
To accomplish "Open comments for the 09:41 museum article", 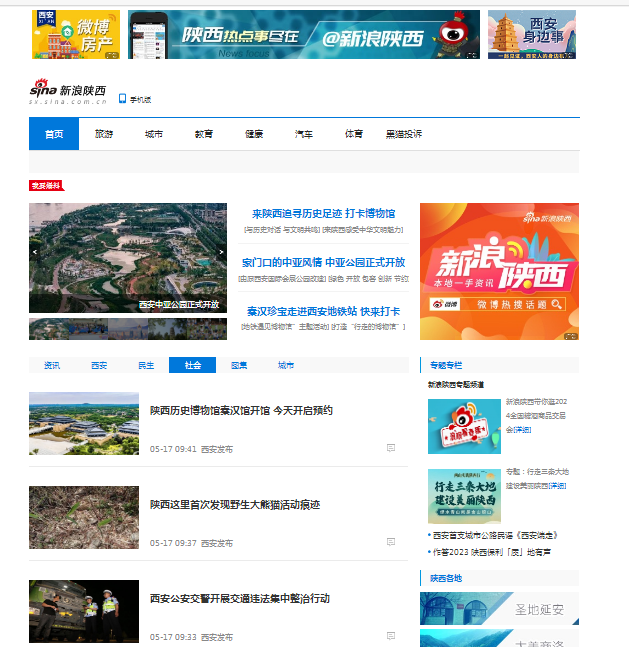I will coord(391,448).
